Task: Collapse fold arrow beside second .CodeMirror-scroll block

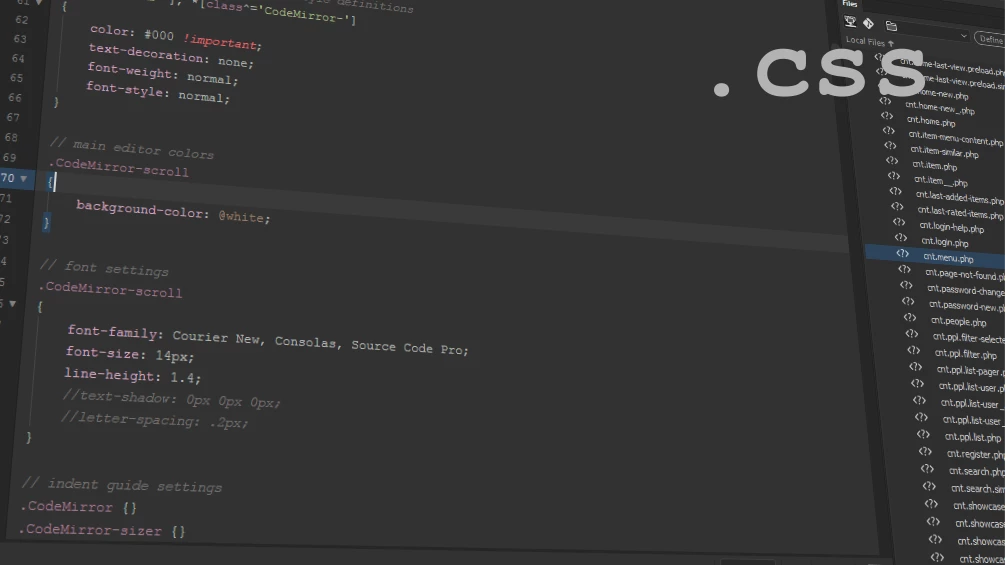Action: tap(12, 304)
